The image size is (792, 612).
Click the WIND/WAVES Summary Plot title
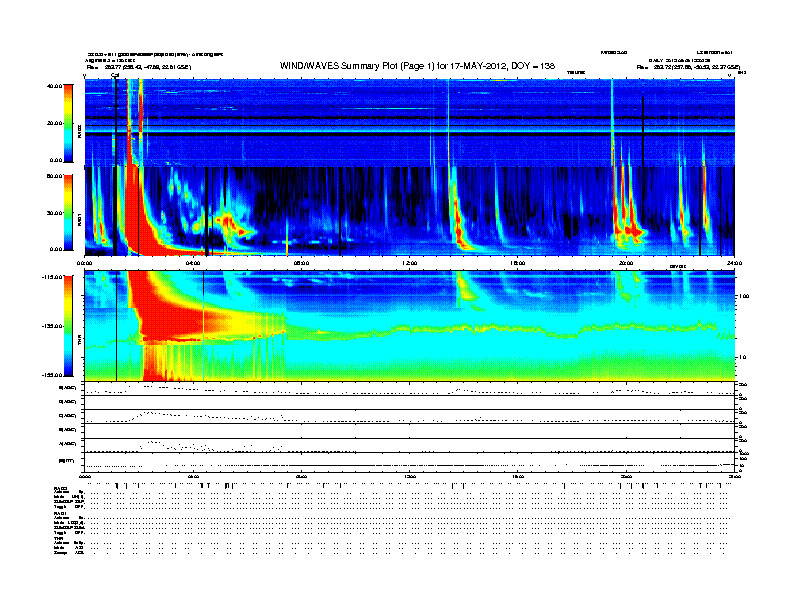(417, 66)
